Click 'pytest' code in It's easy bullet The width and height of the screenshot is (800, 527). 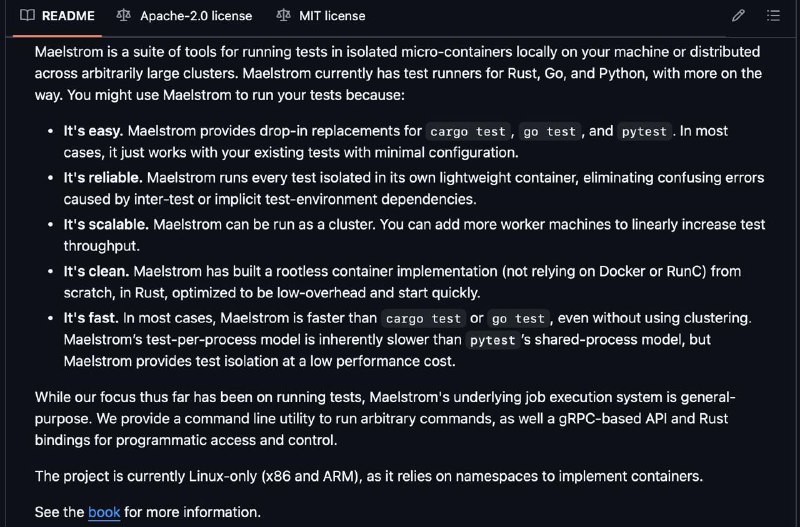(644, 132)
